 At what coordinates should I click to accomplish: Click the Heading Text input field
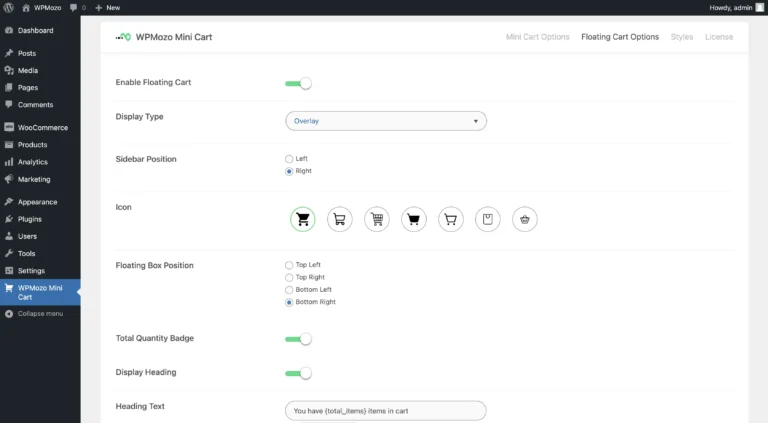(386, 411)
